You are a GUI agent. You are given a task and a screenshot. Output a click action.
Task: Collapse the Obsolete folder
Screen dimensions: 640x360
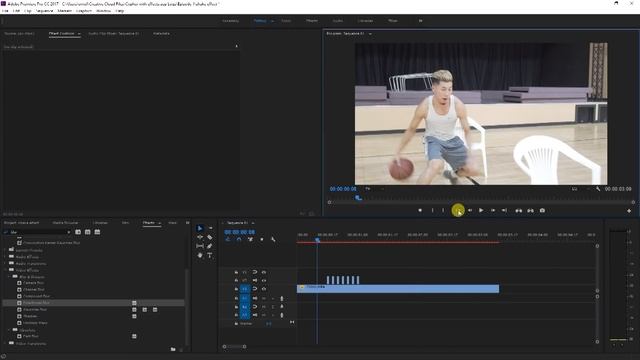click(10, 330)
